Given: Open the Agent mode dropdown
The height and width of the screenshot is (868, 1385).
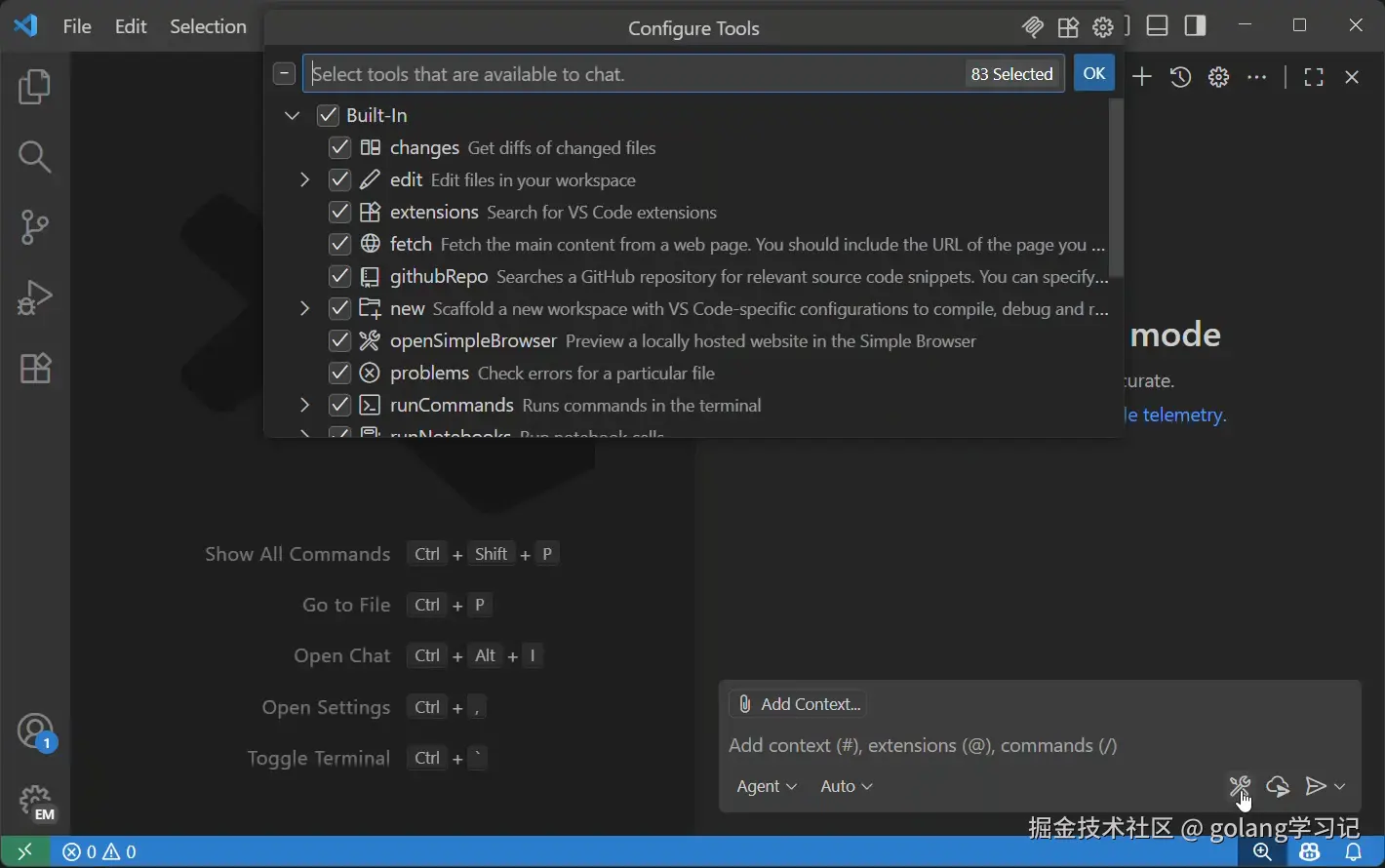Looking at the screenshot, I should click(x=766, y=786).
